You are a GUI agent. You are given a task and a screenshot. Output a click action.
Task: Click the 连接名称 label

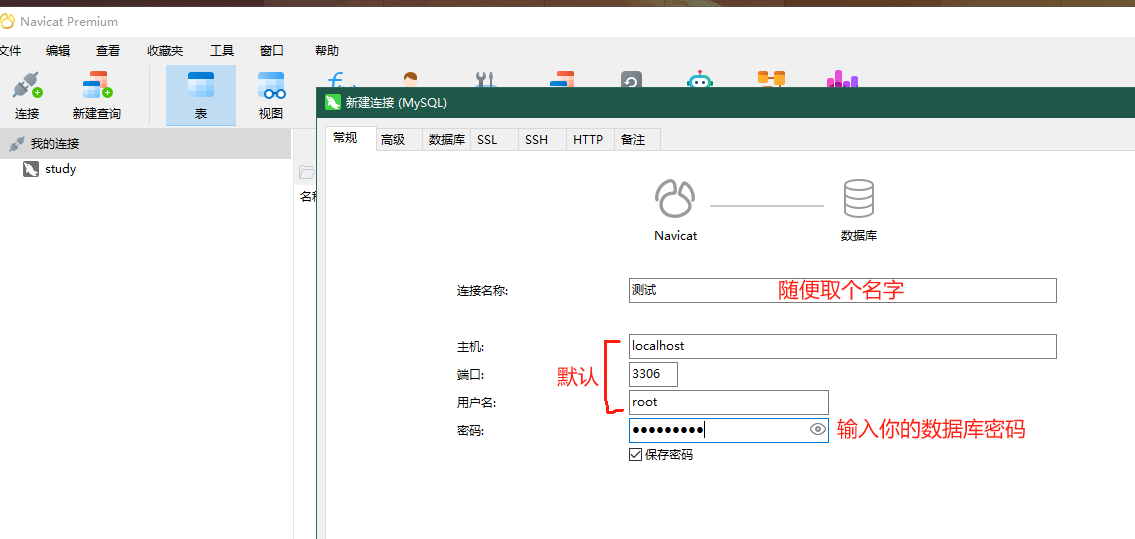click(482, 291)
